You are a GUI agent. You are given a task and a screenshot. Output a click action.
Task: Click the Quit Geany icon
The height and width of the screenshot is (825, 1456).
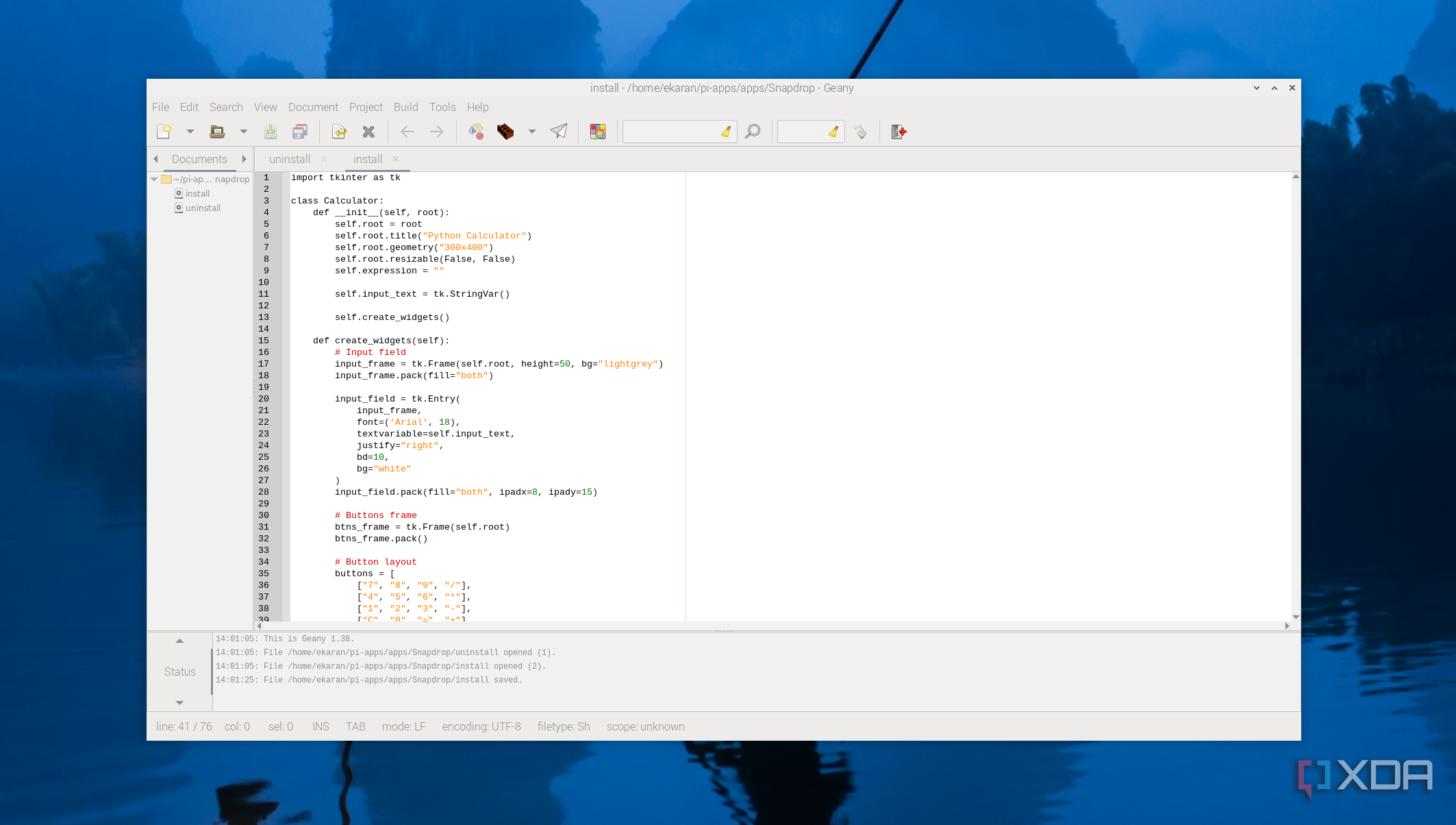pyautogui.click(x=899, y=132)
